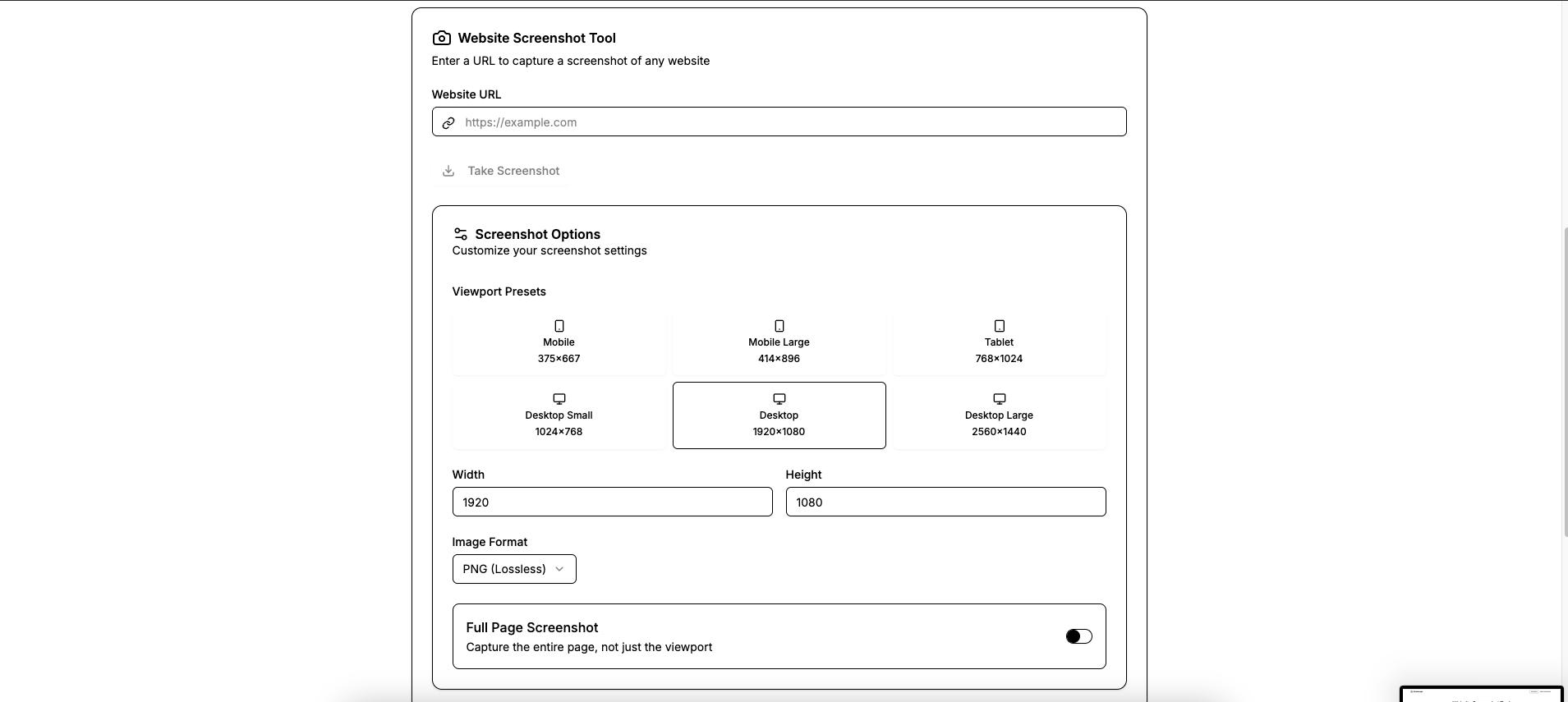This screenshot has height=702, width=1568.
Task: Select the Desktop 1920×1080 preset
Action: pyautogui.click(x=779, y=415)
